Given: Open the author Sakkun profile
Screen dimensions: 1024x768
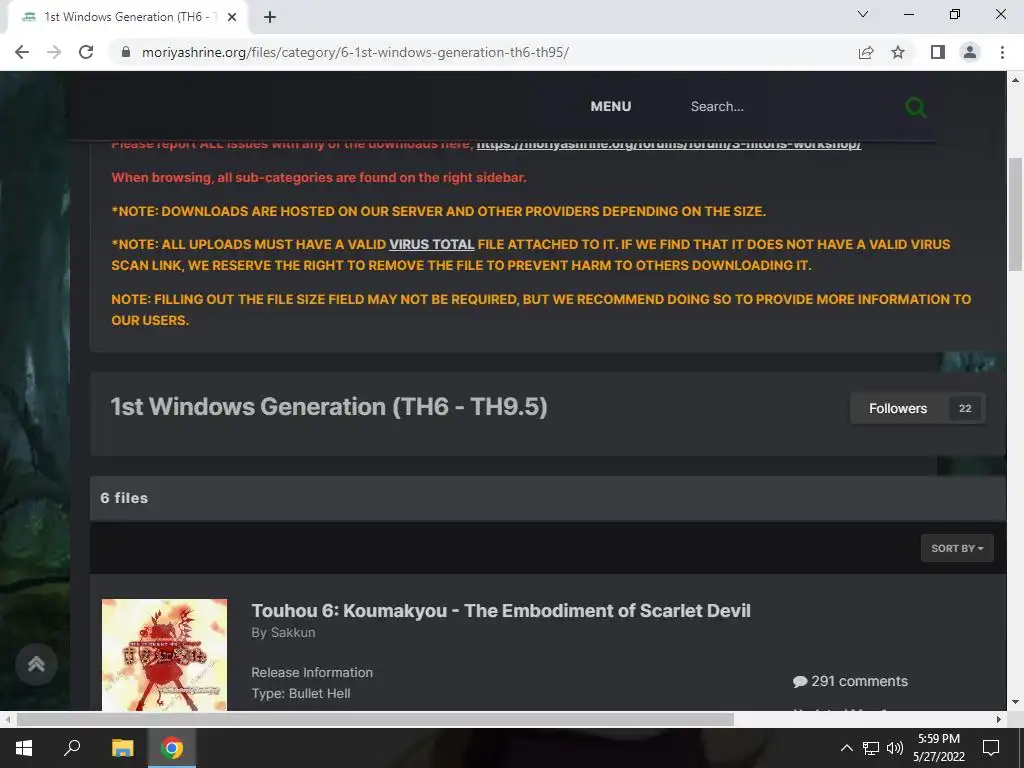Looking at the screenshot, I should coord(293,633).
